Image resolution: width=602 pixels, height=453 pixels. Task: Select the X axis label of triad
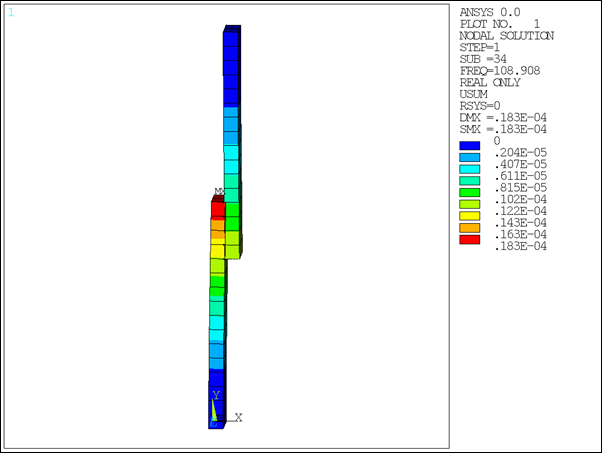239,417
